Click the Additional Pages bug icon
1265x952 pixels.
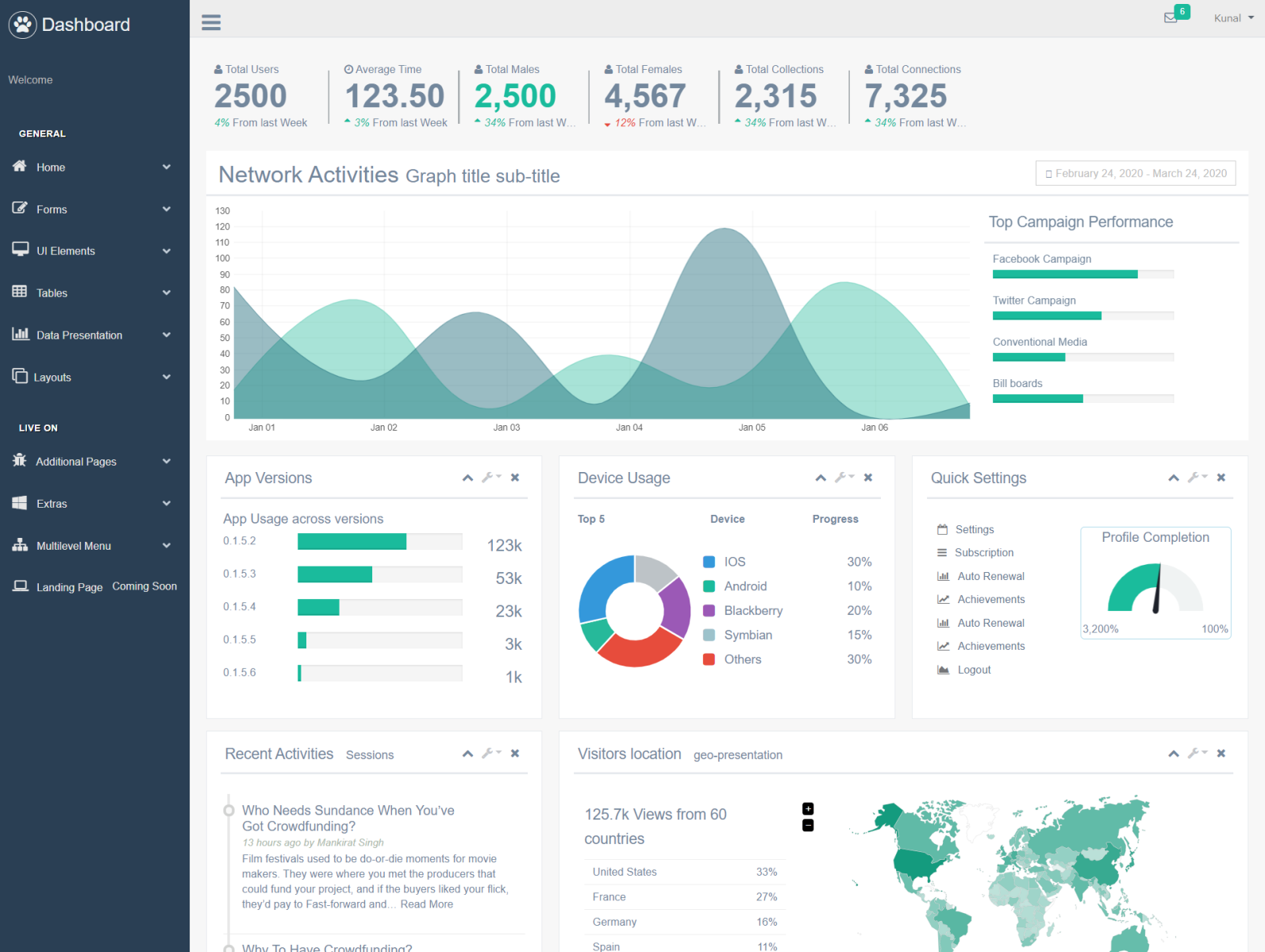(x=20, y=460)
